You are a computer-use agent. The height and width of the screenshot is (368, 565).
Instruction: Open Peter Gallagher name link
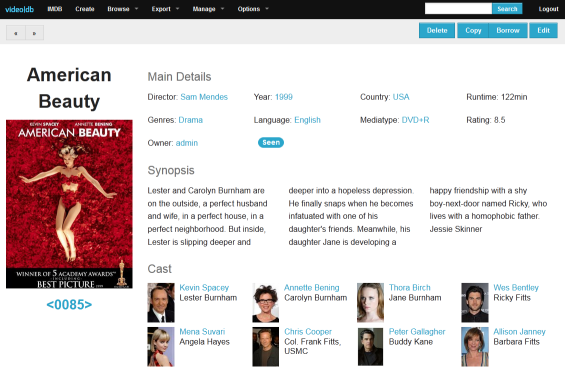point(417,332)
